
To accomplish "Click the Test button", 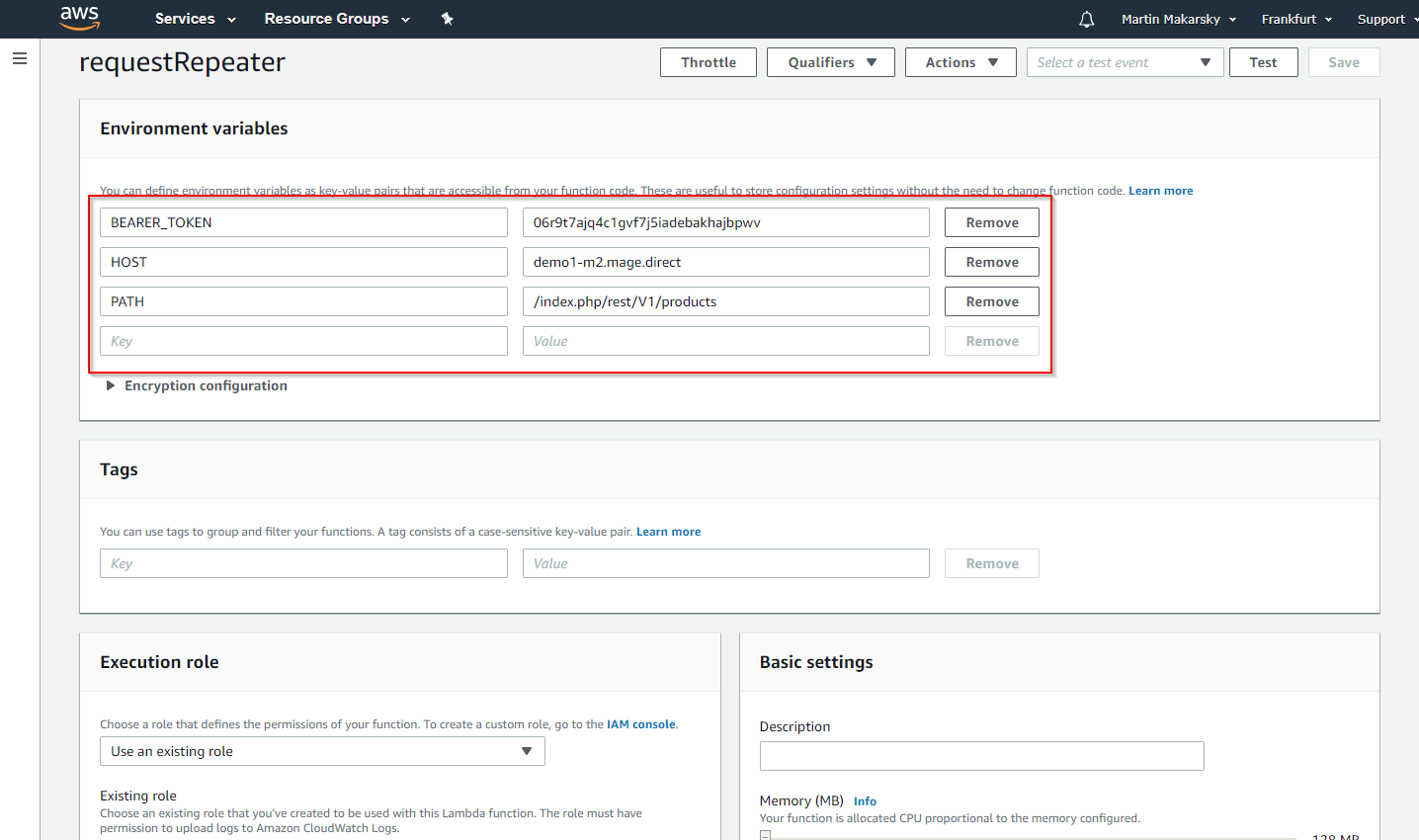I will pyautogui.click(x=1263, y=61).
